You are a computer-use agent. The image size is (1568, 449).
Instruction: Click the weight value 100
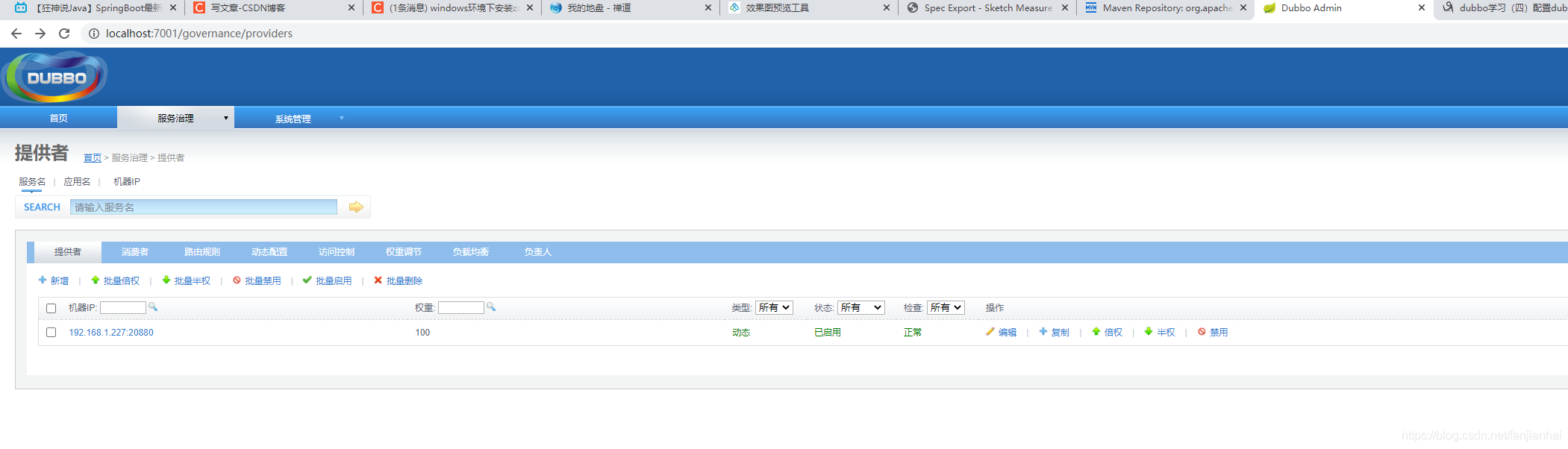coord(422,333)
